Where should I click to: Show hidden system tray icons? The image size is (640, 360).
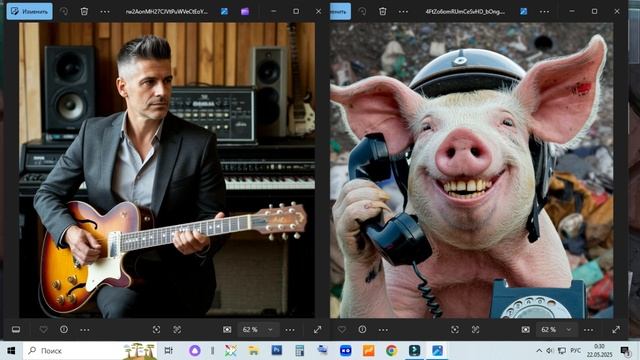click(x=539, y=351)
